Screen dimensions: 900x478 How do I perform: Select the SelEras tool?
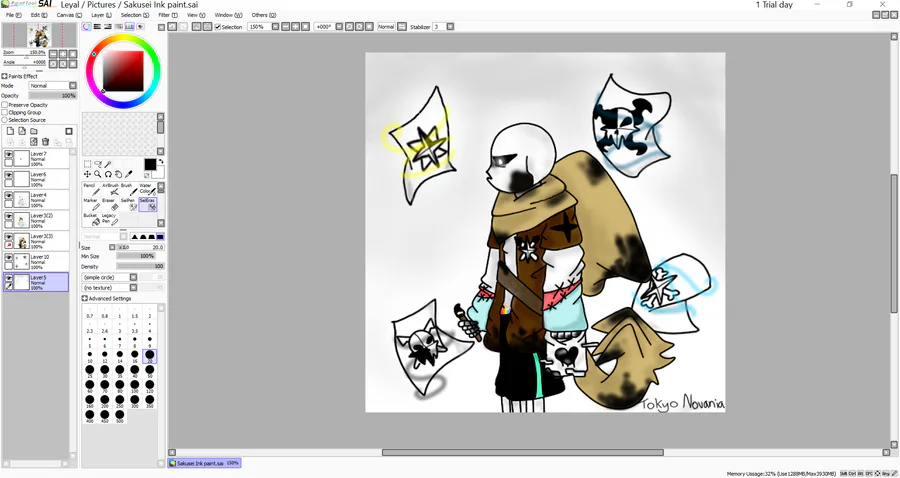coord(148,204)
